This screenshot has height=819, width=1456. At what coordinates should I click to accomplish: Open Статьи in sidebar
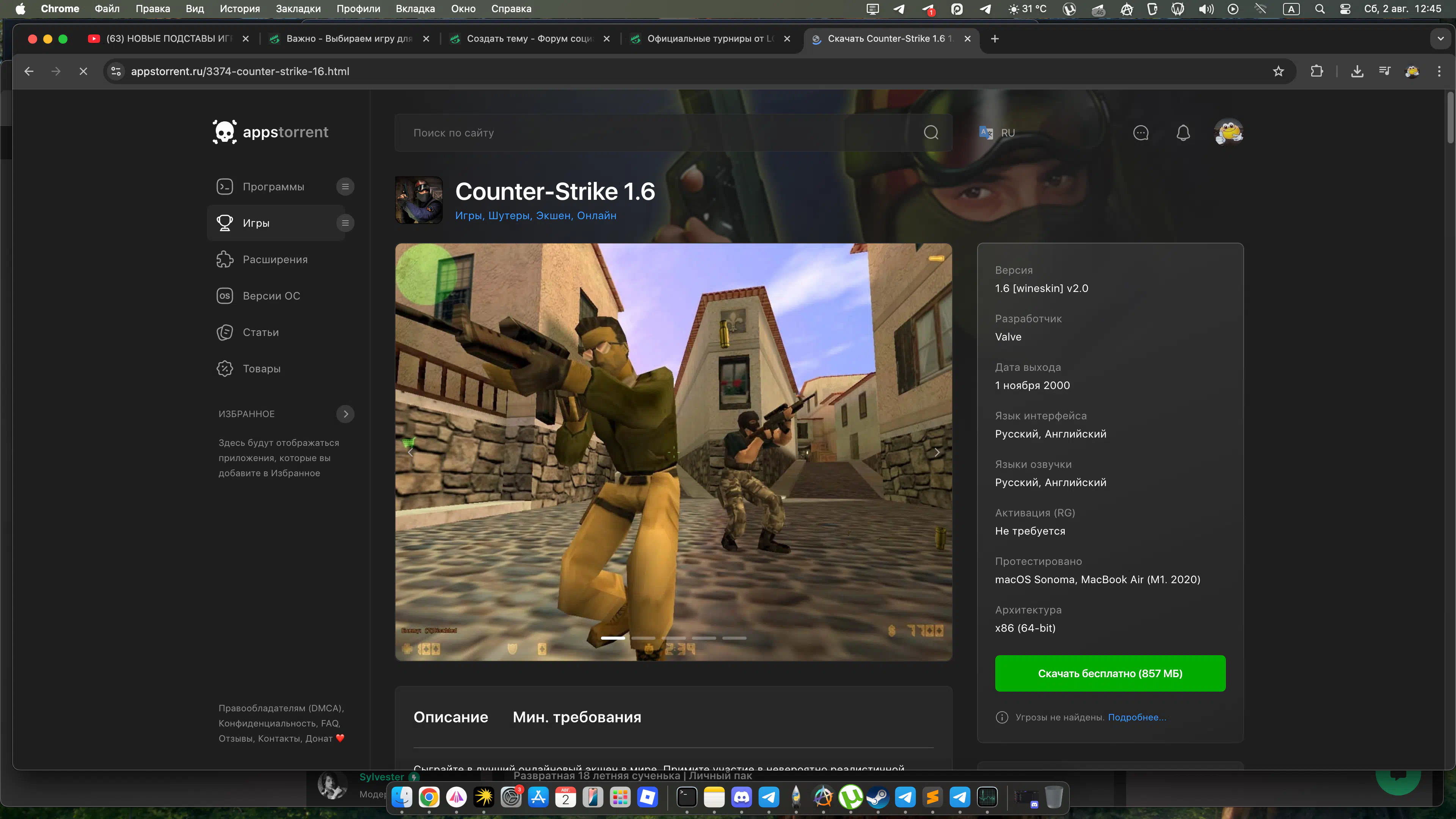[260, 333]
